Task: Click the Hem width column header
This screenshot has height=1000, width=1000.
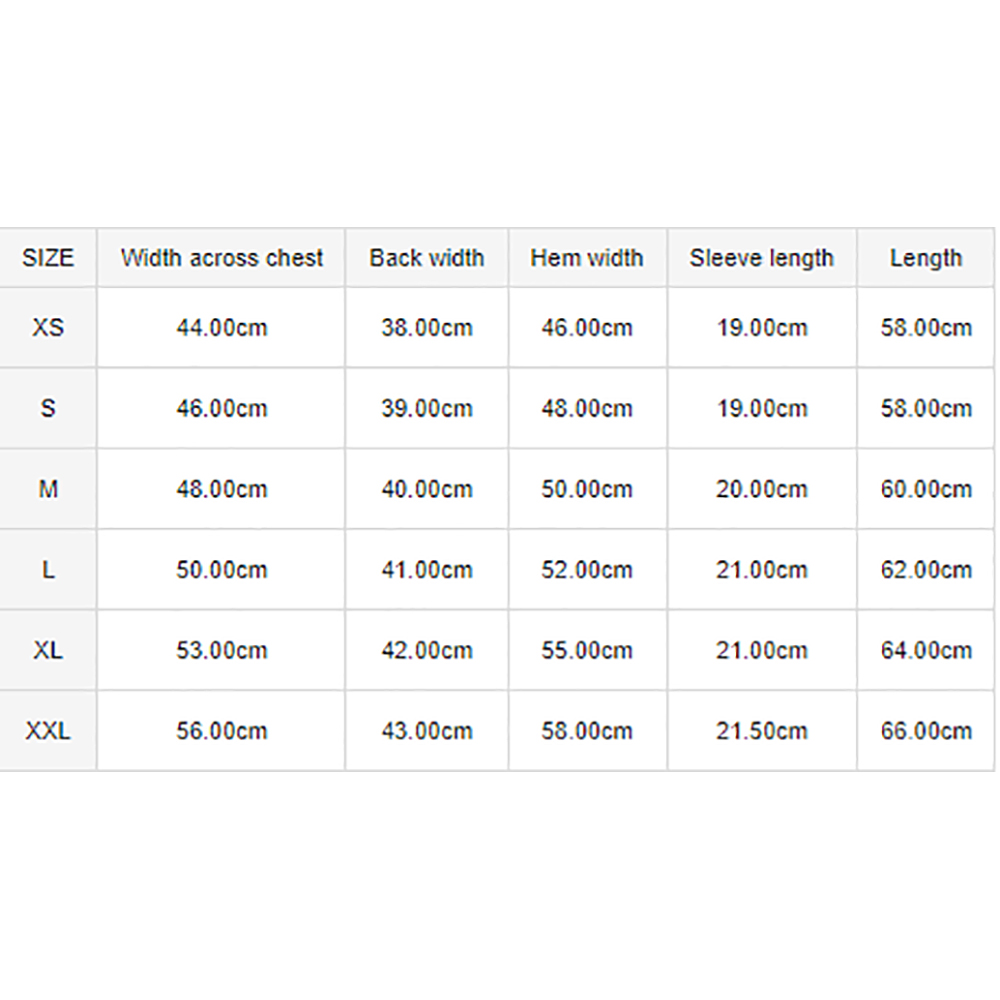Action: 587,258
